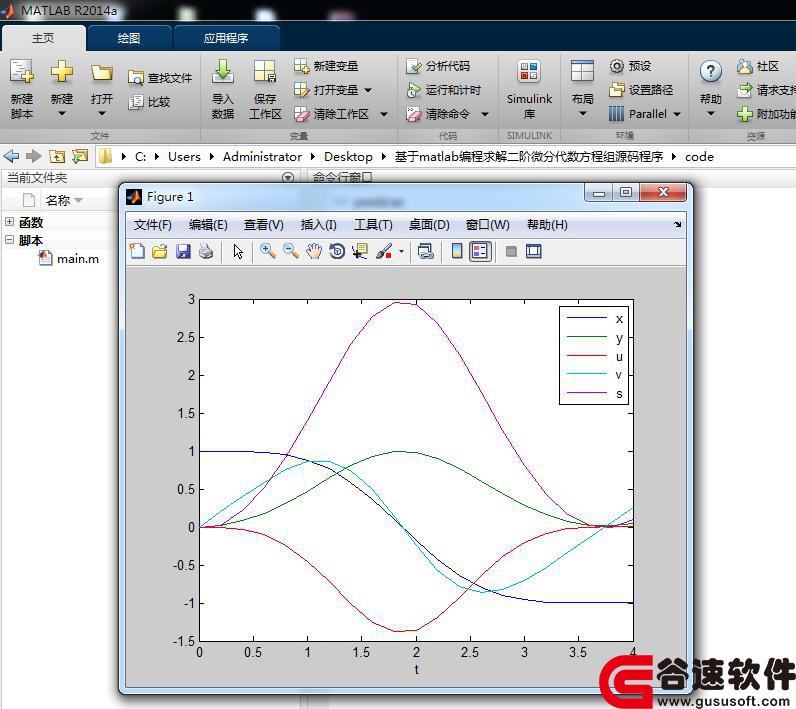Open Figure 1 编辑(E) menu

coord(208,224)
